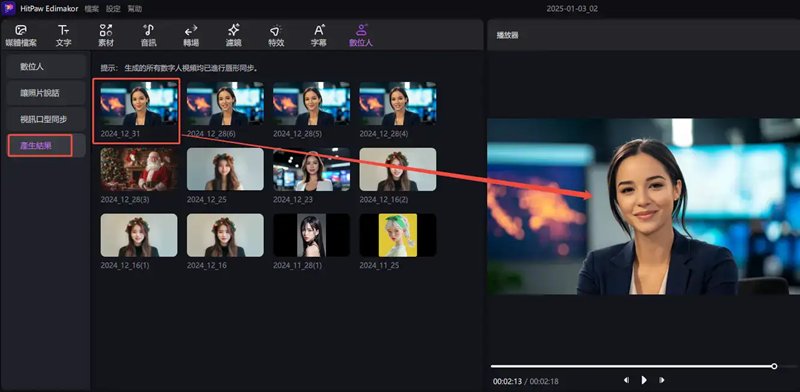This screenshot has width=800, height=392.
Task: Step forward one frame in player
Action: [661, 380]
